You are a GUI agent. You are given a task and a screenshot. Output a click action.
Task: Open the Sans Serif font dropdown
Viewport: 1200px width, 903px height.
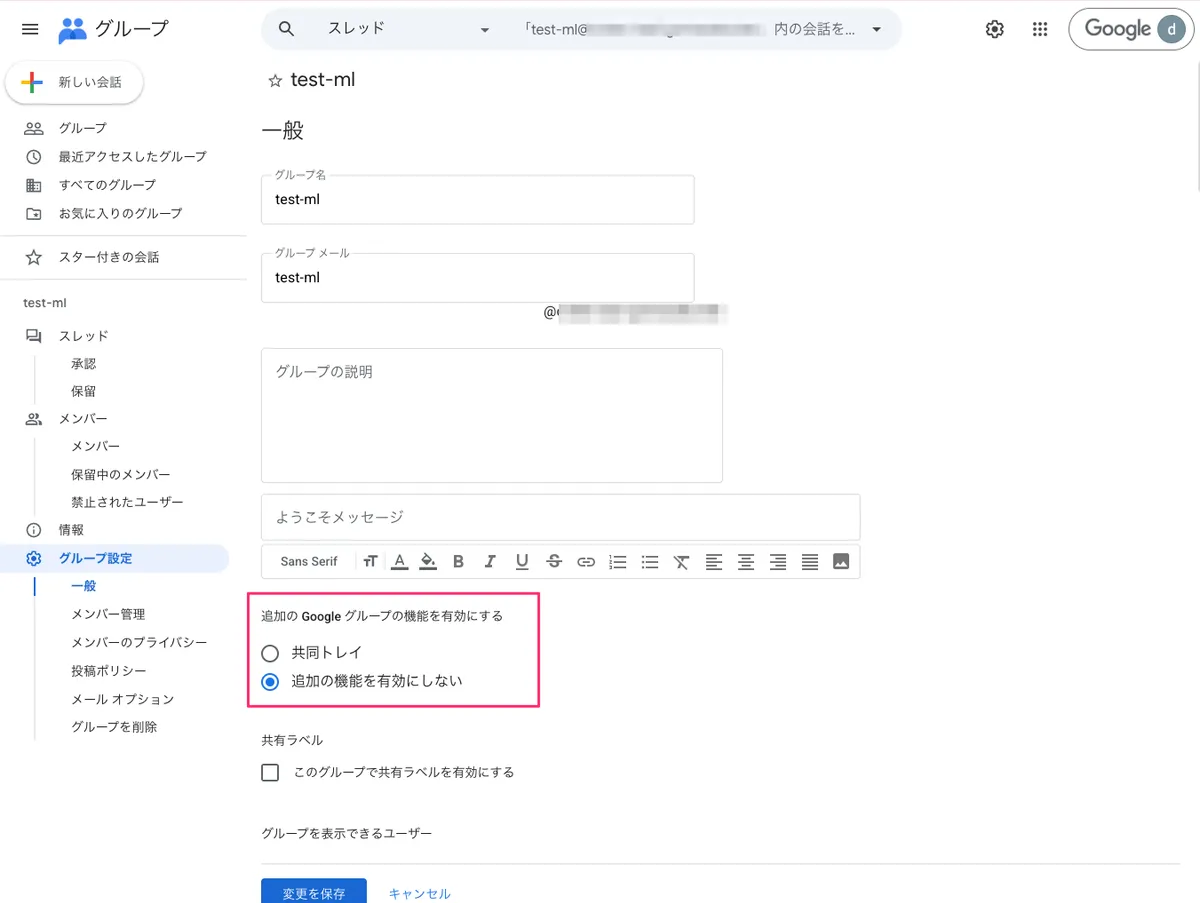point(309,562)
